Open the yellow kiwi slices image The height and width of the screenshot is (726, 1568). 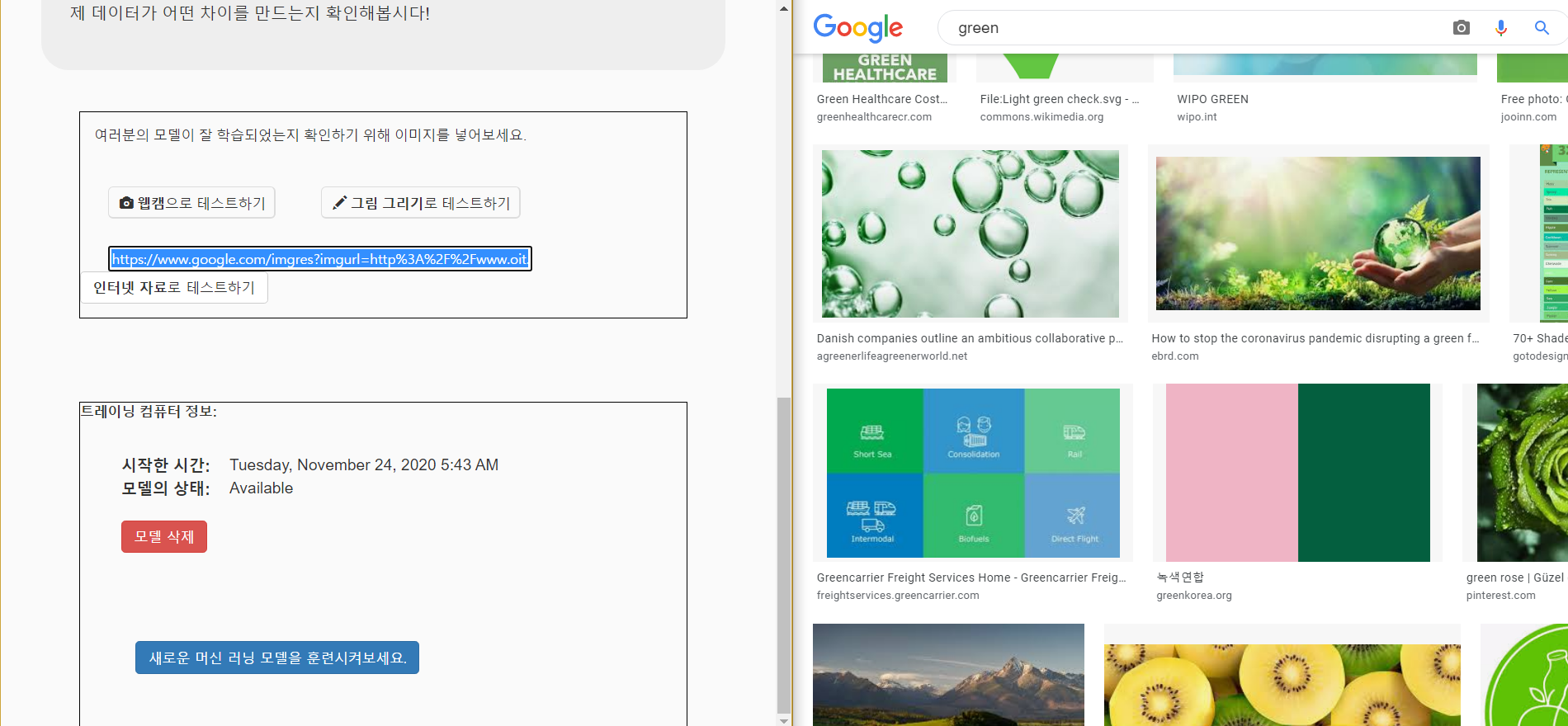tap(1282, 685)
